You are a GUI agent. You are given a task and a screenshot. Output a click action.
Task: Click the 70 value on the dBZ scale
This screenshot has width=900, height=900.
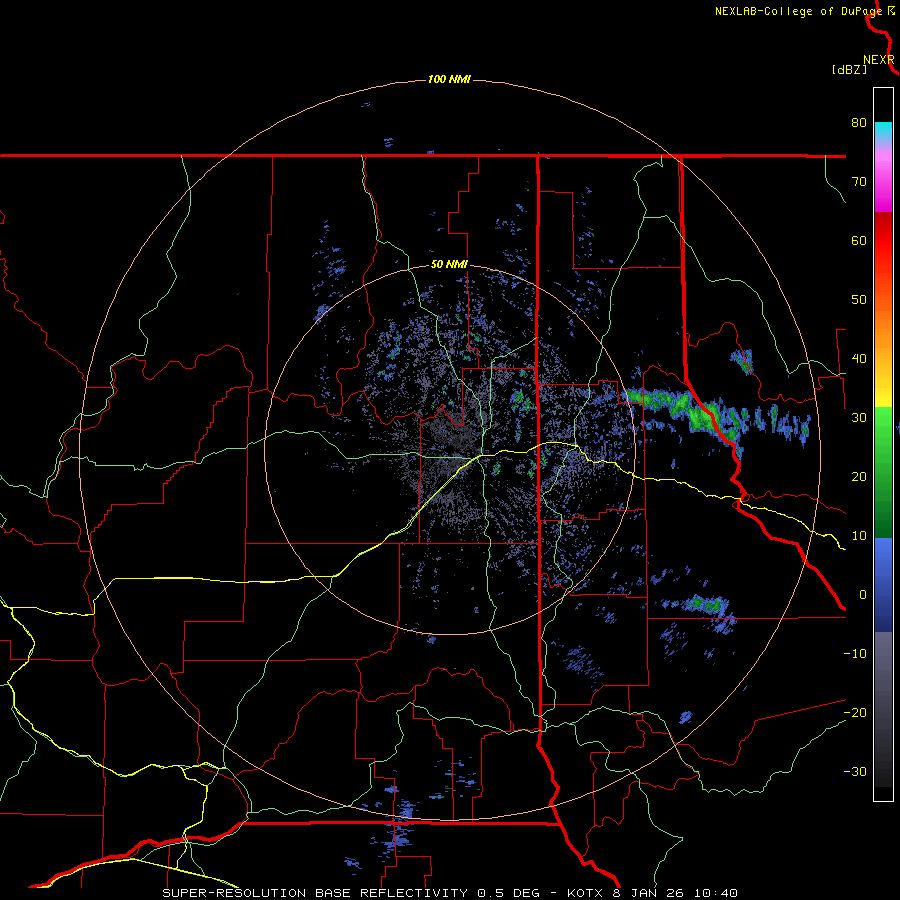(x=859, y=181)
